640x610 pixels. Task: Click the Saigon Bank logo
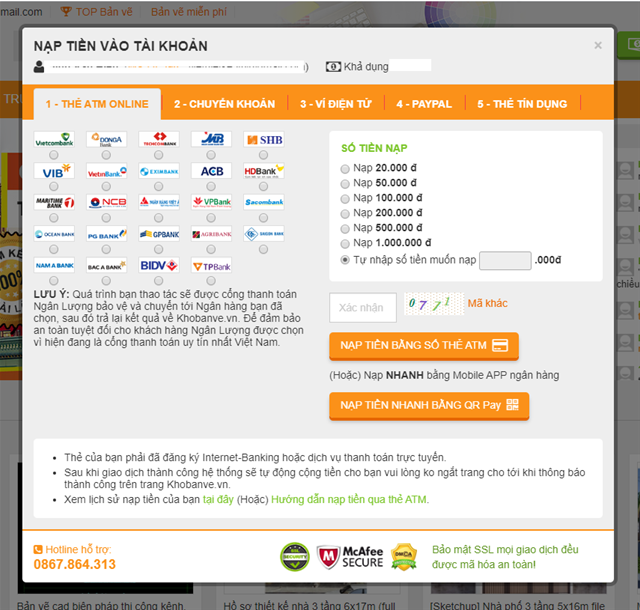264,234
